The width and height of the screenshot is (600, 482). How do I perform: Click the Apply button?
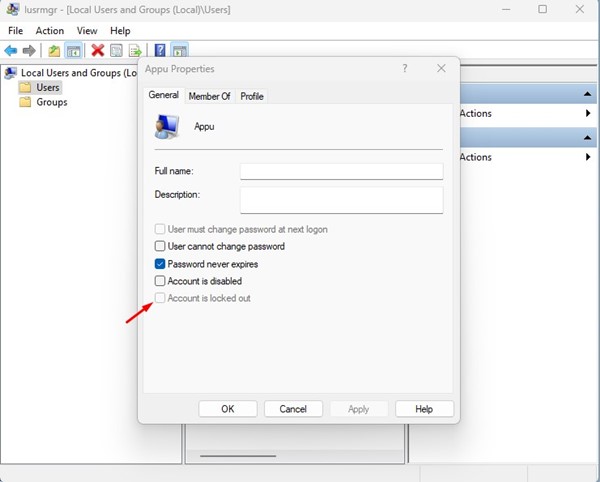click(359, 409)
